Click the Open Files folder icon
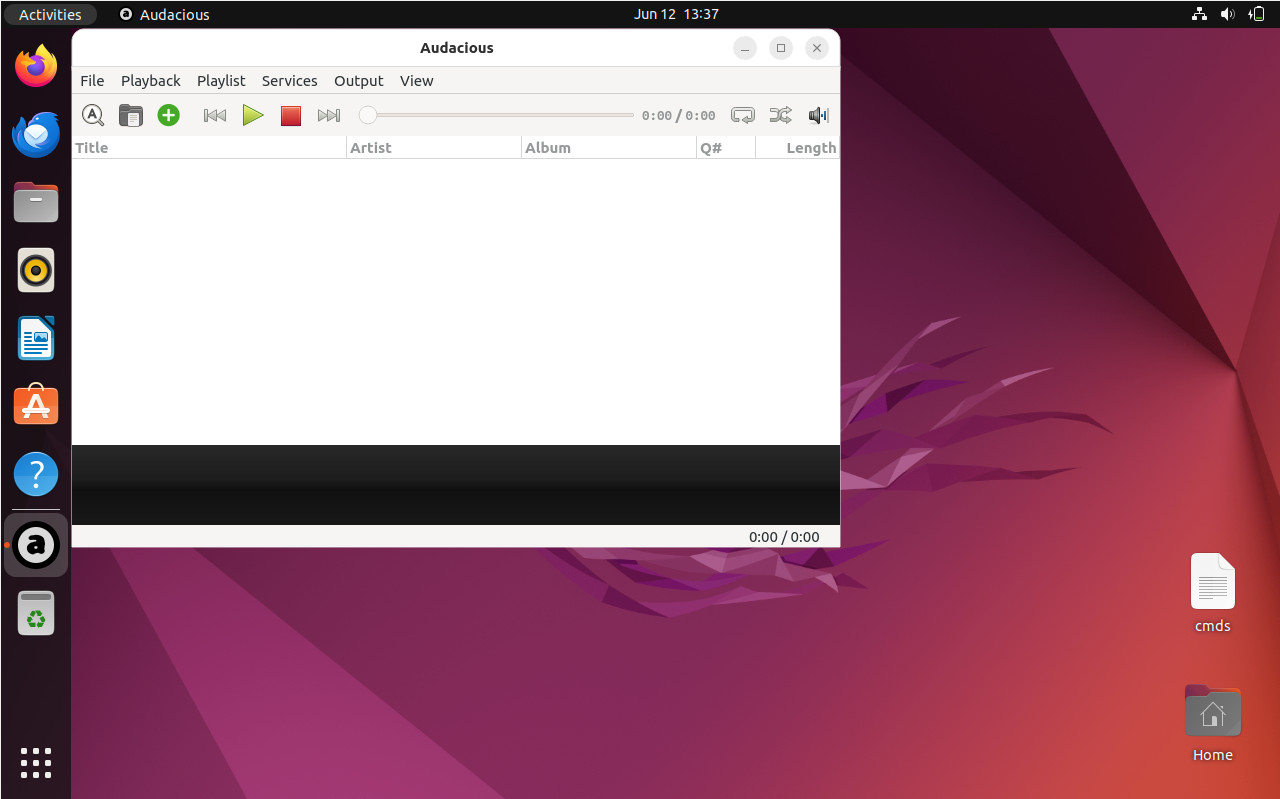This screenshot has width=1280, height=799. (x=131, y=115)
